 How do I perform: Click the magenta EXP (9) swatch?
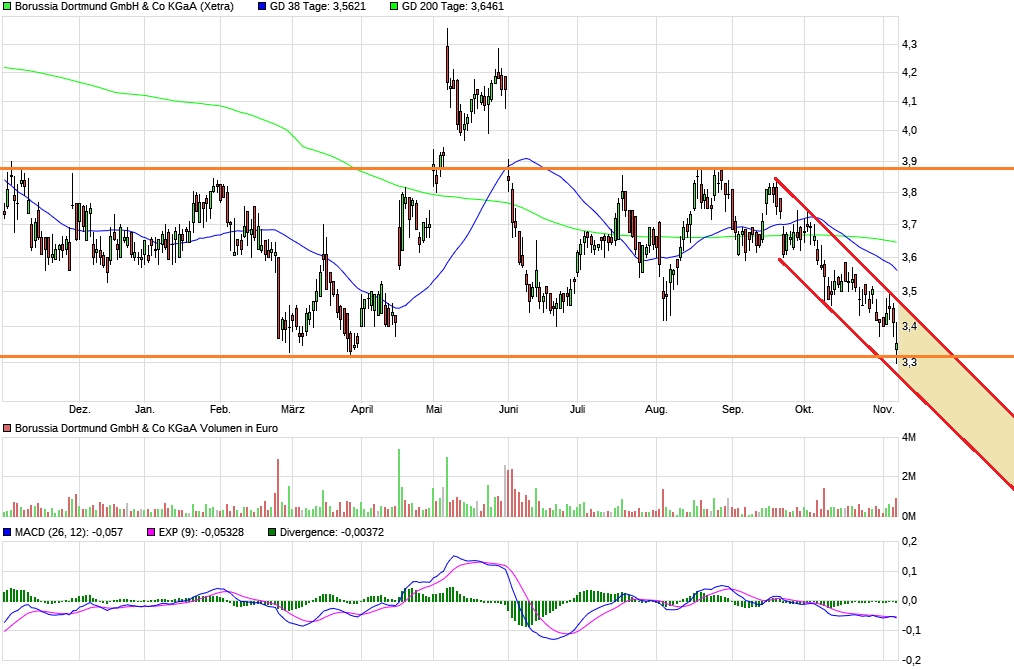151,532
